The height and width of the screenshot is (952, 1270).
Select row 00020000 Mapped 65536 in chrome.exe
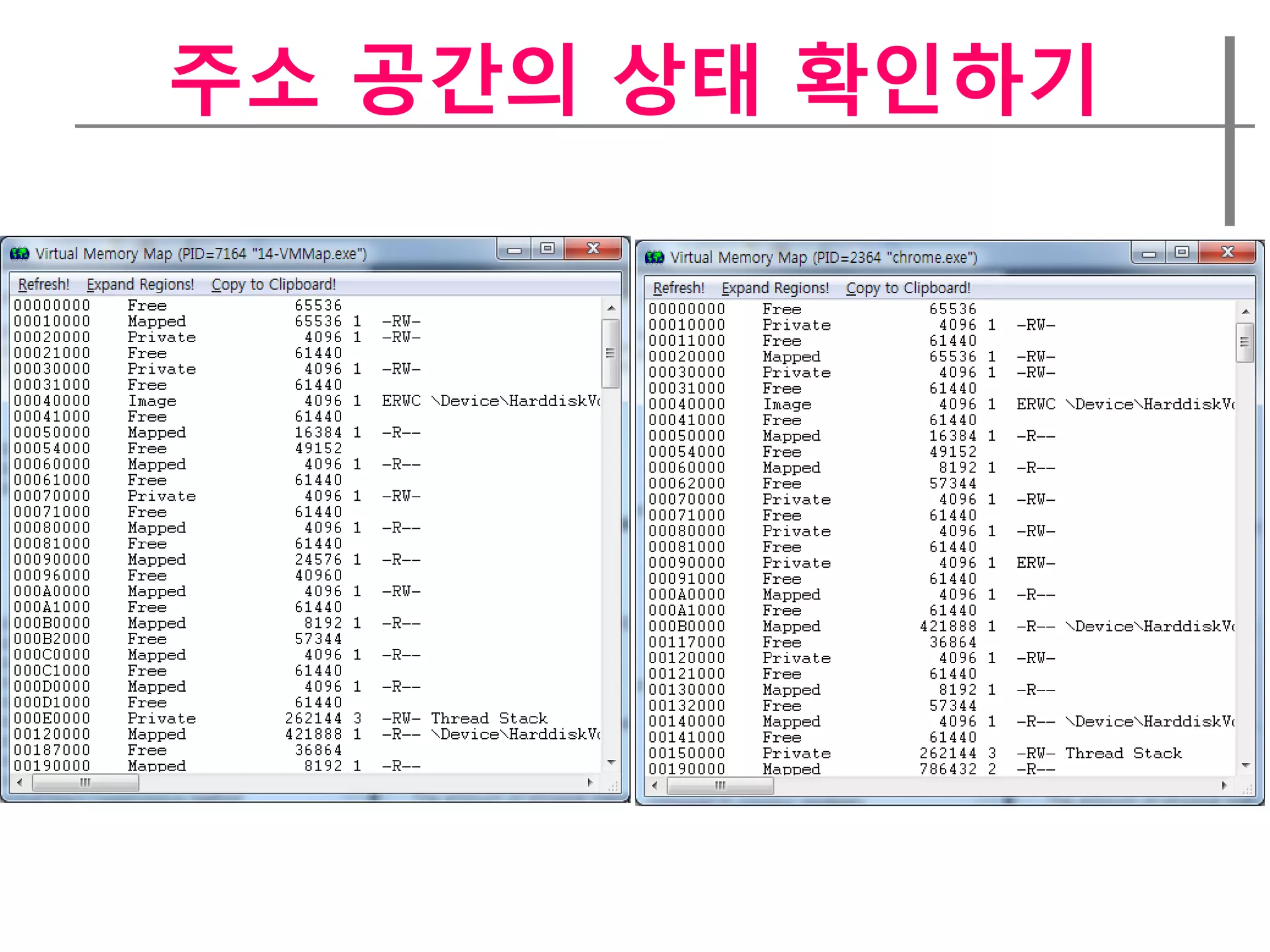(941, 357)
